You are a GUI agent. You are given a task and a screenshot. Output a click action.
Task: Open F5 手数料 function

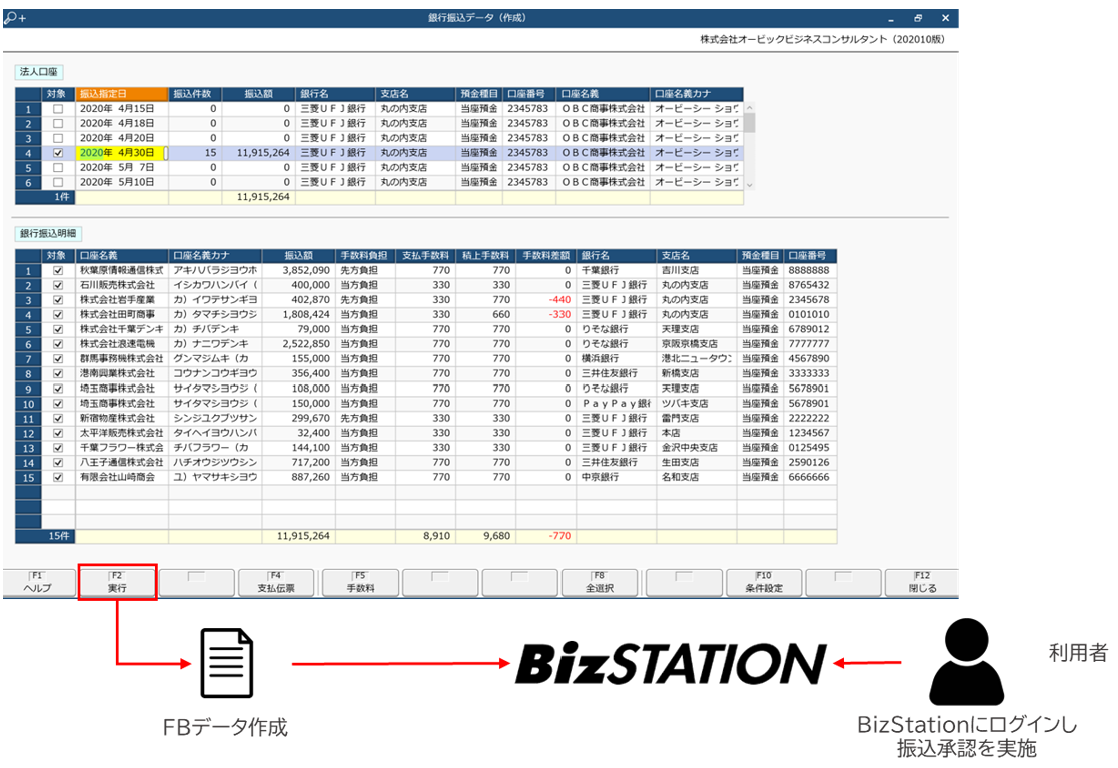pyautogui.click(x=359, y=583)
